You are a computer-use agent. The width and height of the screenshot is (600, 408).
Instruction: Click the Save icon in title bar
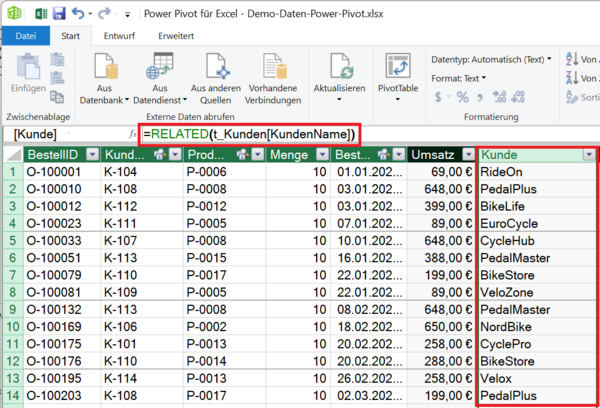pyautogui.click(x=59, y=15)
